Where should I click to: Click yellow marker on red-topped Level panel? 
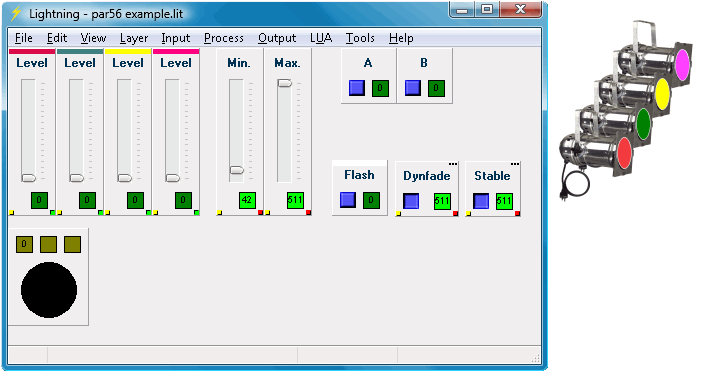(x=12, y=213)
